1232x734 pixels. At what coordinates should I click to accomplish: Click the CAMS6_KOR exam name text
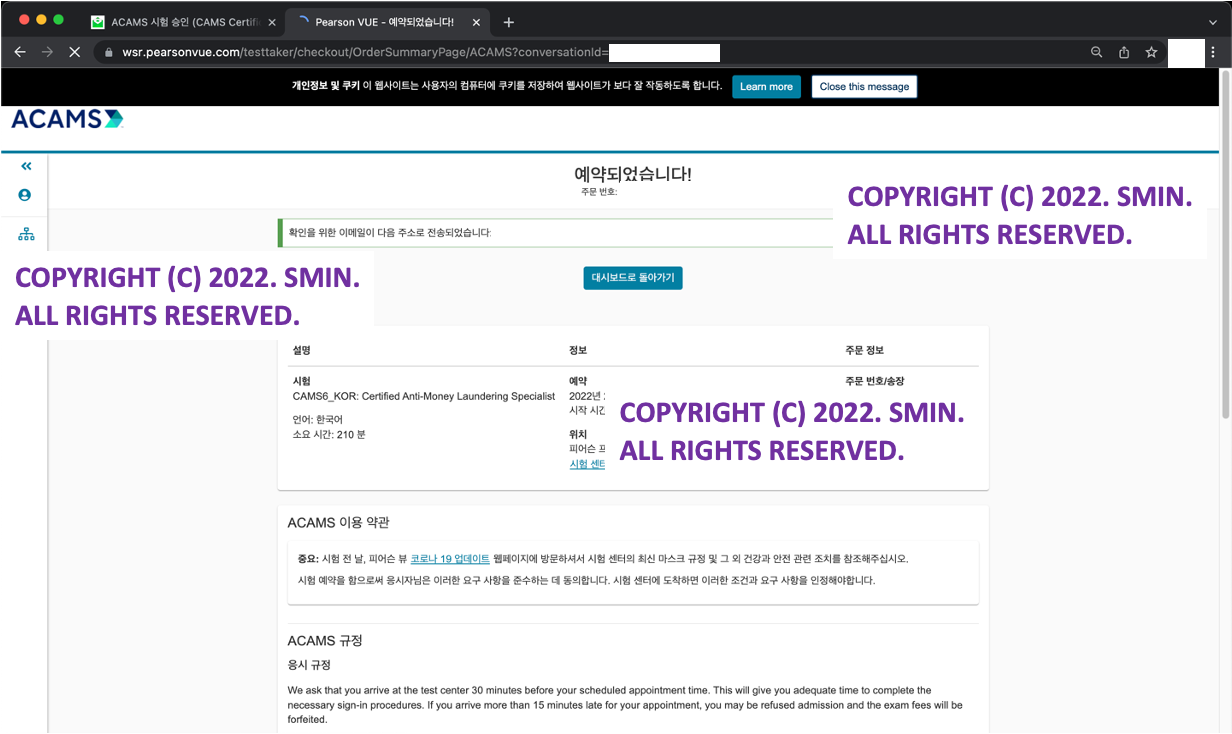[x=424, y=396]
